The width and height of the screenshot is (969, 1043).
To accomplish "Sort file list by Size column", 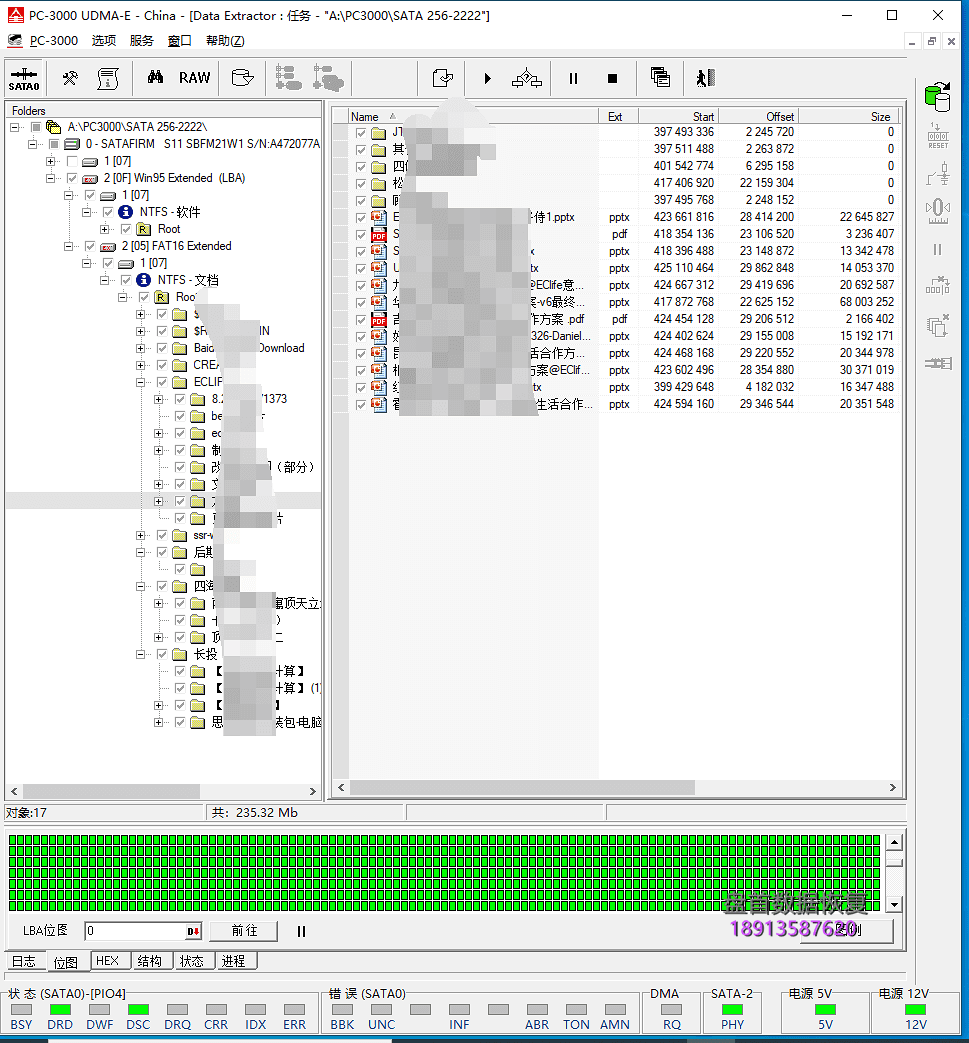I will click(848, 116).
